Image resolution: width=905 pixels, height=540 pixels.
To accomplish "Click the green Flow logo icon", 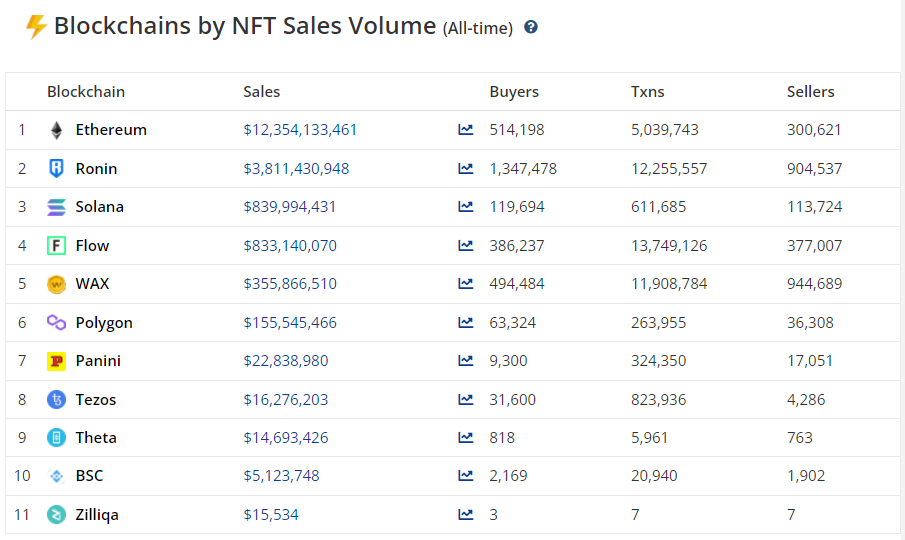I will 56,246.
